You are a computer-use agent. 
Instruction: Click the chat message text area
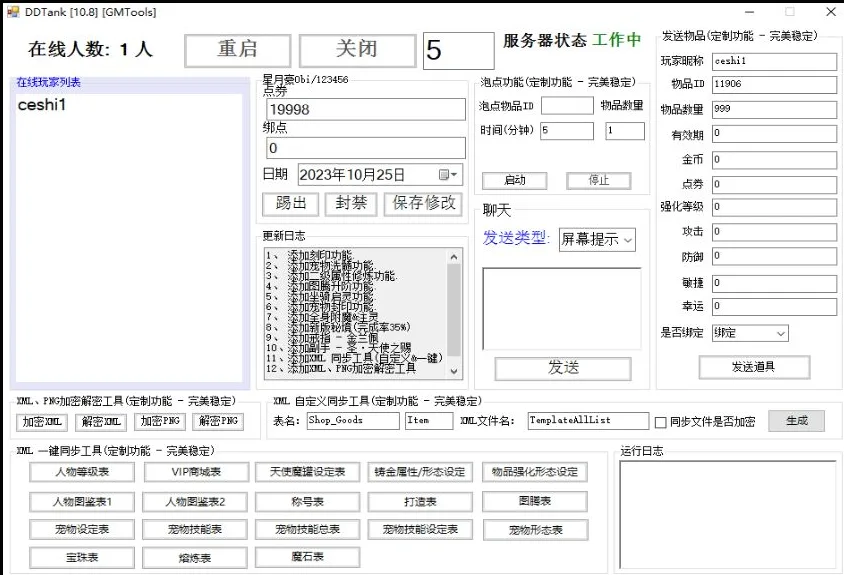click(561, 308)
